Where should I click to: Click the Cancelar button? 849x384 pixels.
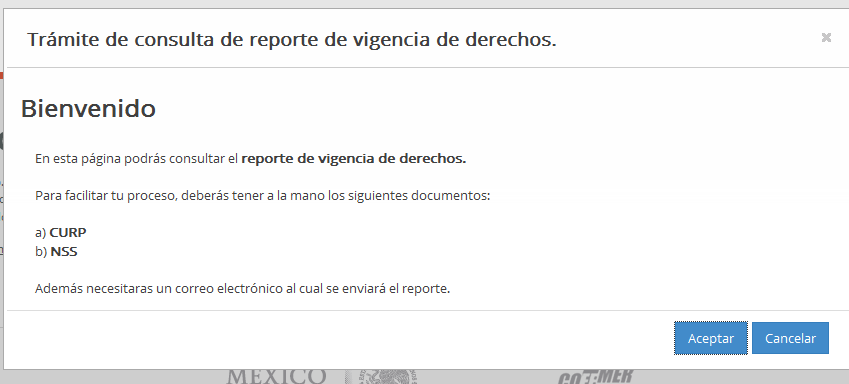point(790,338)
